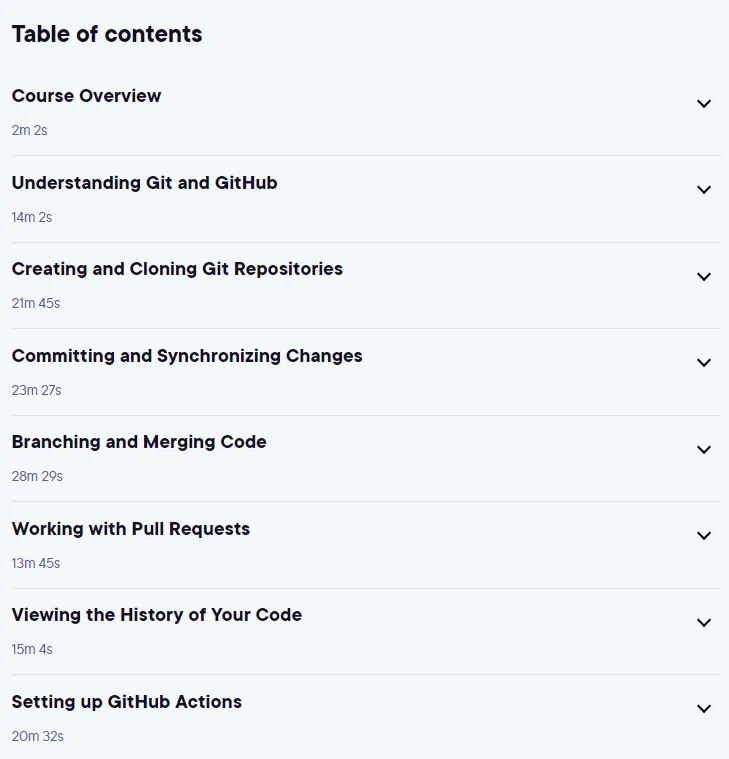The width and height of the screenshot is (729, 759).
Task: Open Creating and Cloning Git Repositories title
Action: tap(177, 269)
